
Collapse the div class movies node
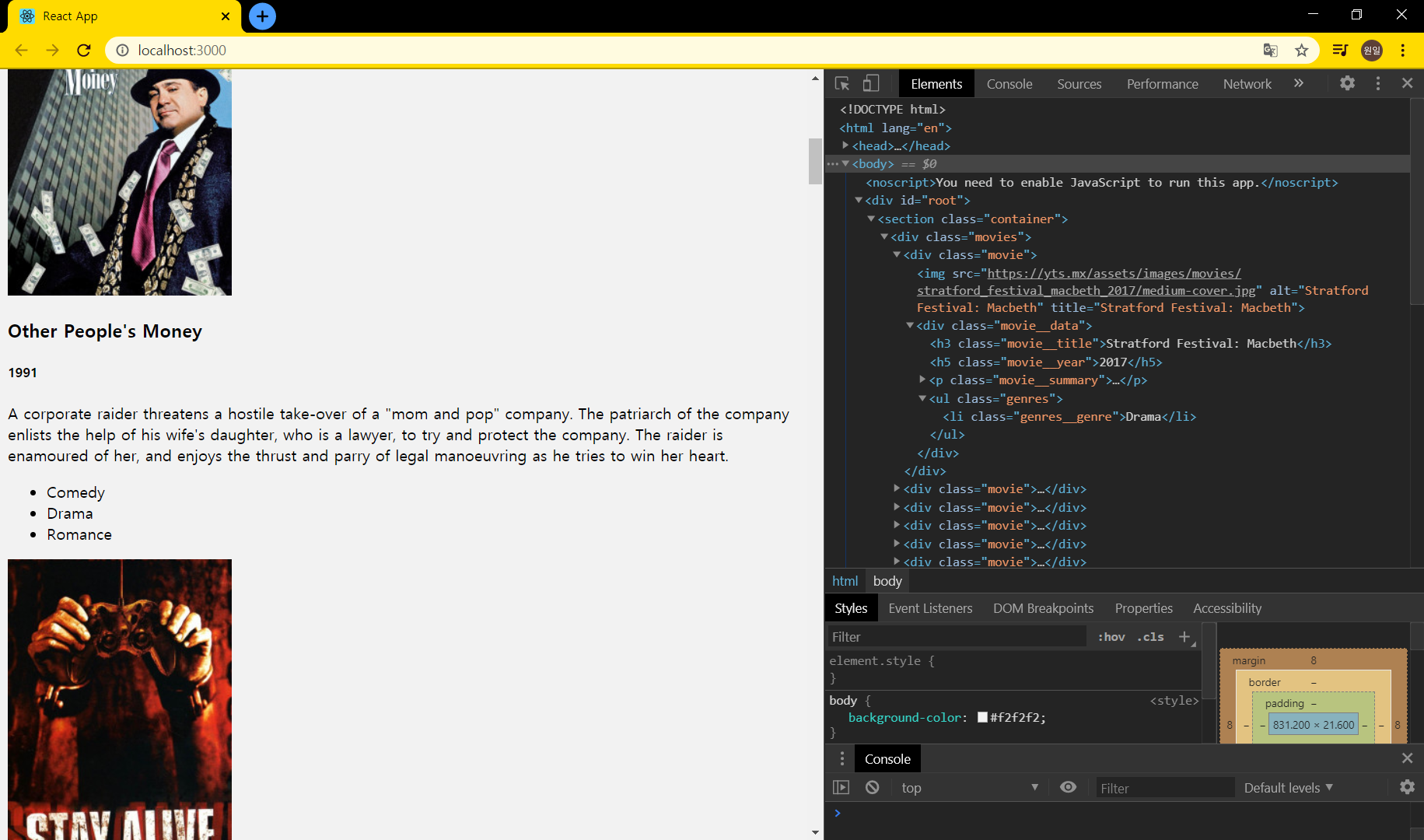coord(884,237)
